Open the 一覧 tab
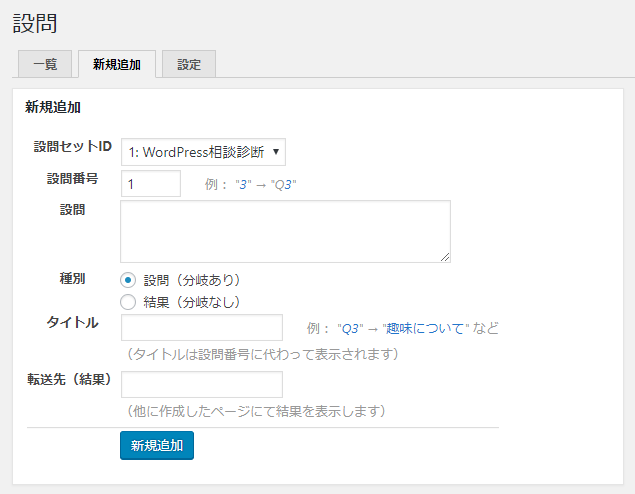 (x=45, y=64)
